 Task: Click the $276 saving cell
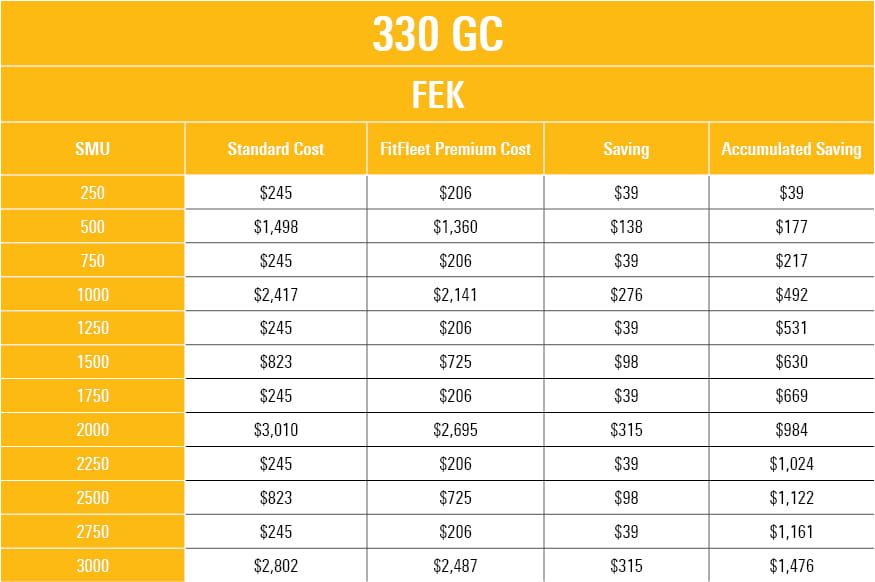(x=626, y=295)
